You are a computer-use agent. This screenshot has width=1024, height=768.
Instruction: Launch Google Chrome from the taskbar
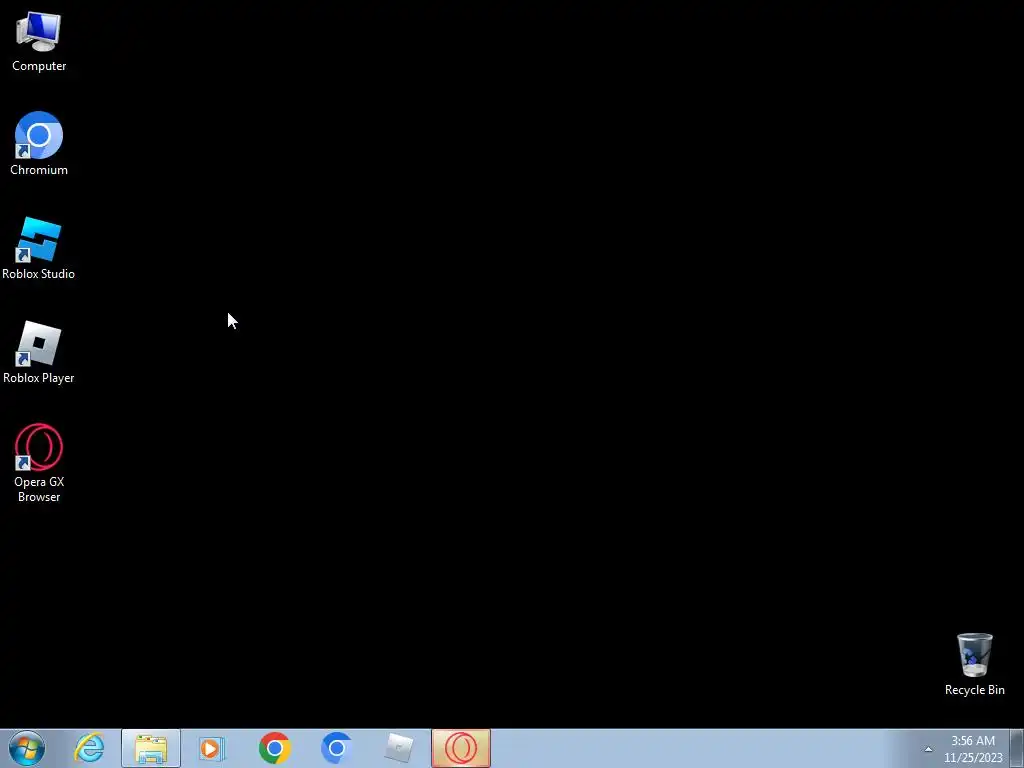(274, 748)
